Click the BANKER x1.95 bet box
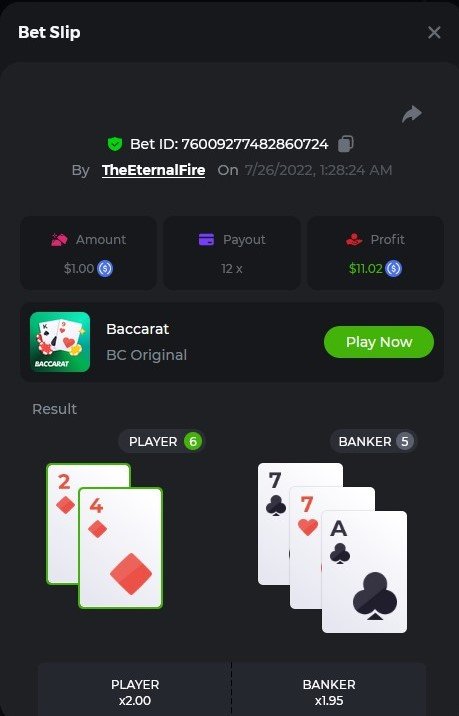This screenshot has width=459, height=716. (x=329, y=689)
